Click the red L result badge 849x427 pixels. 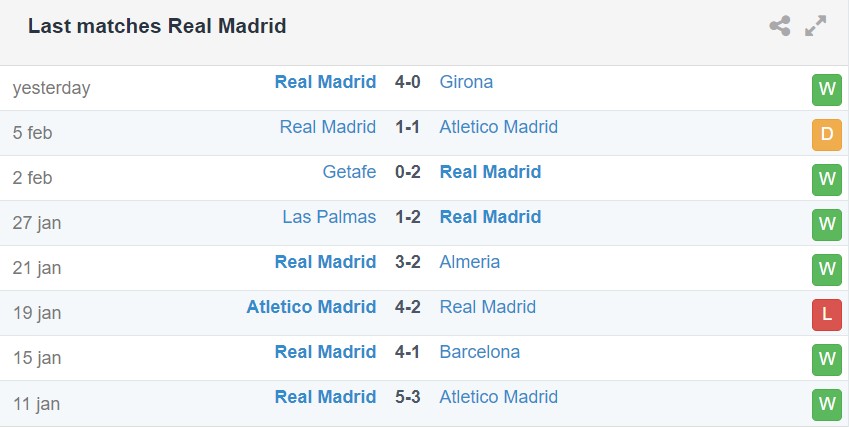pyautogui.click(x=826, y=314)
